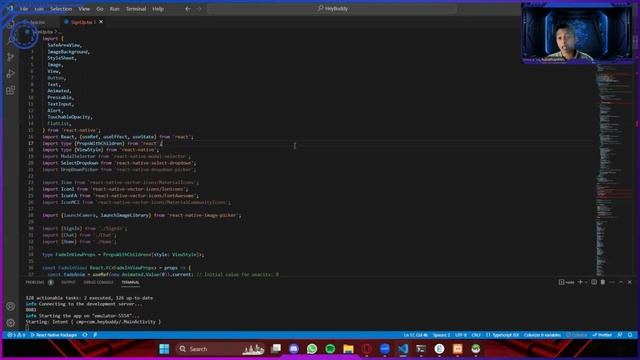Kill terminal using trash icon
Screen dimensions: 640x360
click(603, 282)
